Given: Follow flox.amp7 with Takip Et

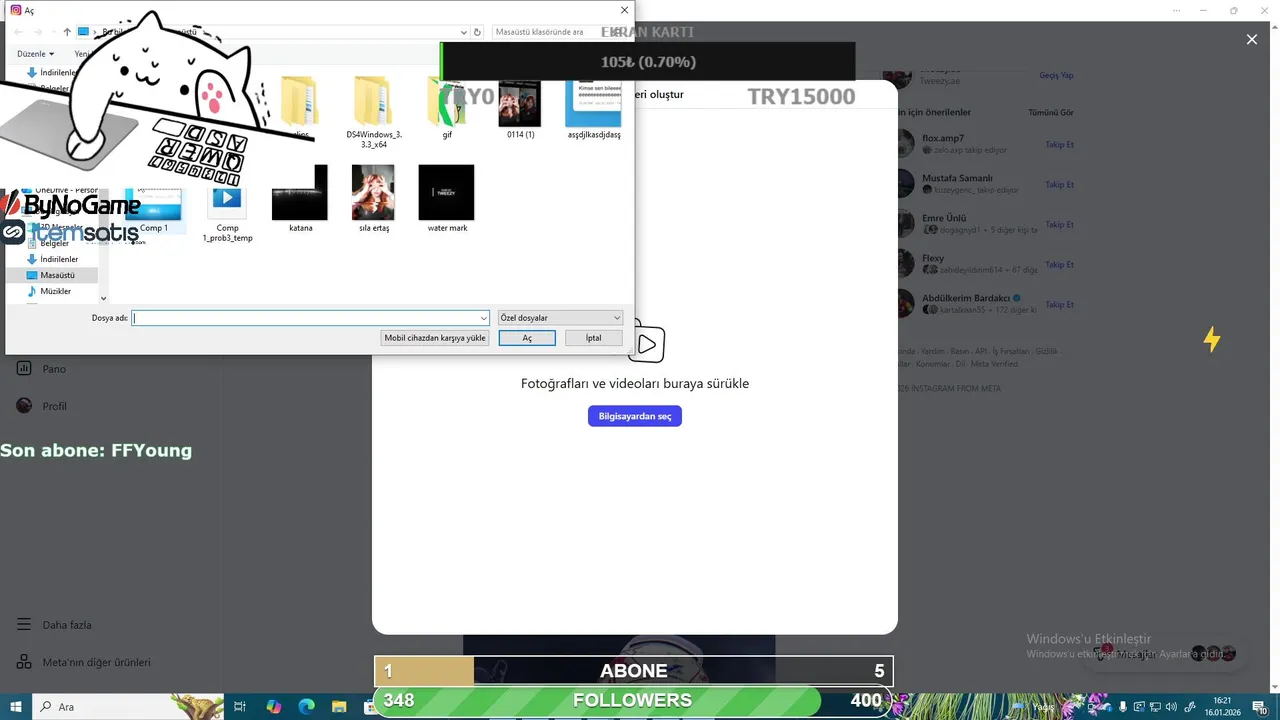Looking at the screenshot, I should pyautogui.click(x=1059, y=145).
